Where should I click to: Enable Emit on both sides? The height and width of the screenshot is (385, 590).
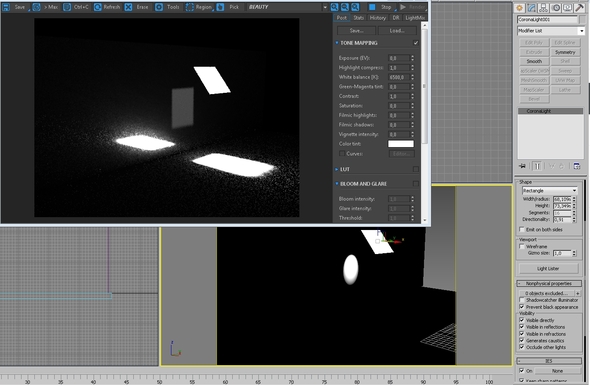pyautogui.click(x=522, y=229)
